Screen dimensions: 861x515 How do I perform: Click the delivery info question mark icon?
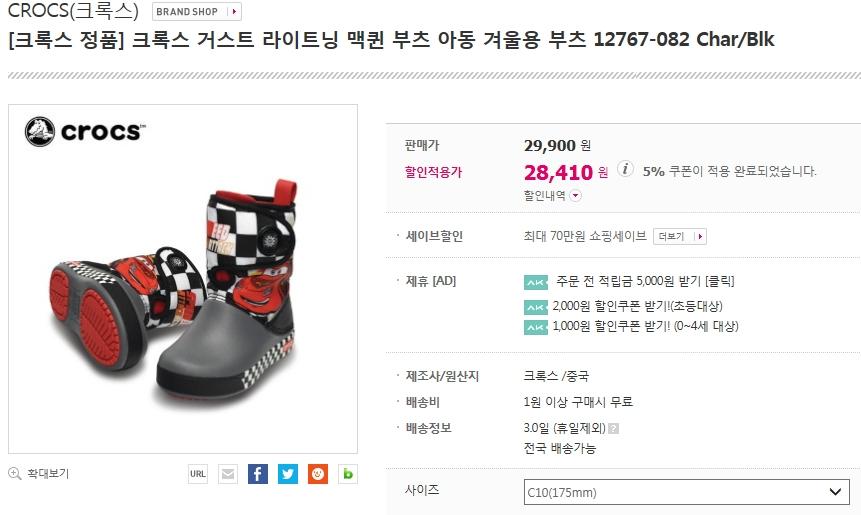click(613, 428)
